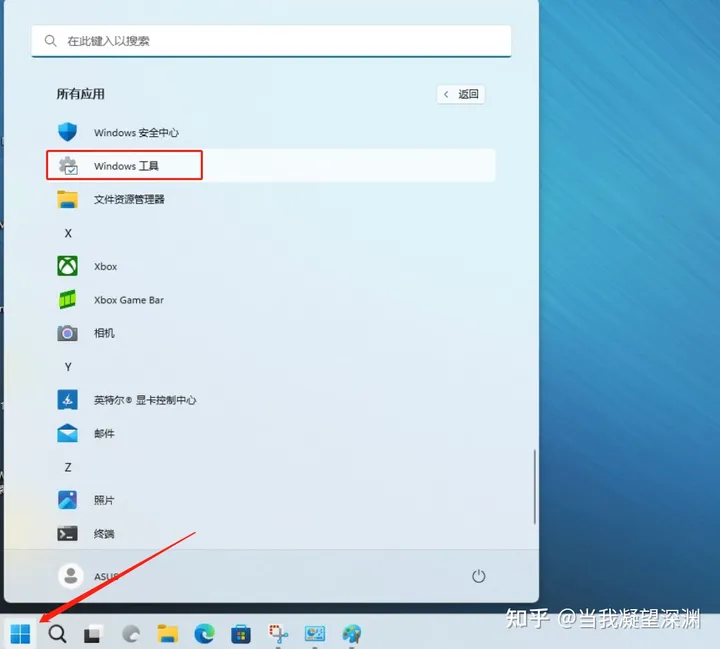Screen dimensions: 720x649
Task: Click the 返回 back button
Action: point(461,94)
